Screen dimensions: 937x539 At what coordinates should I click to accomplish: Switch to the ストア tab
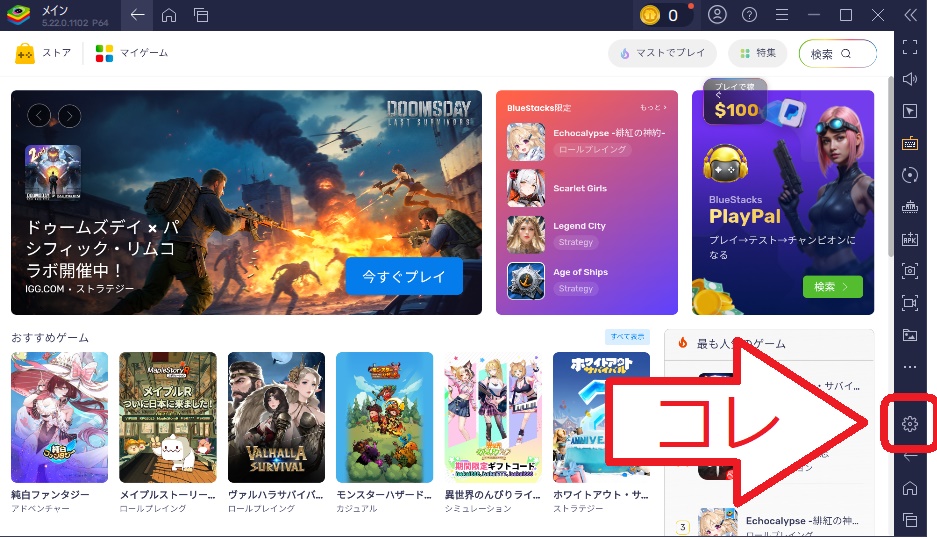44,53
